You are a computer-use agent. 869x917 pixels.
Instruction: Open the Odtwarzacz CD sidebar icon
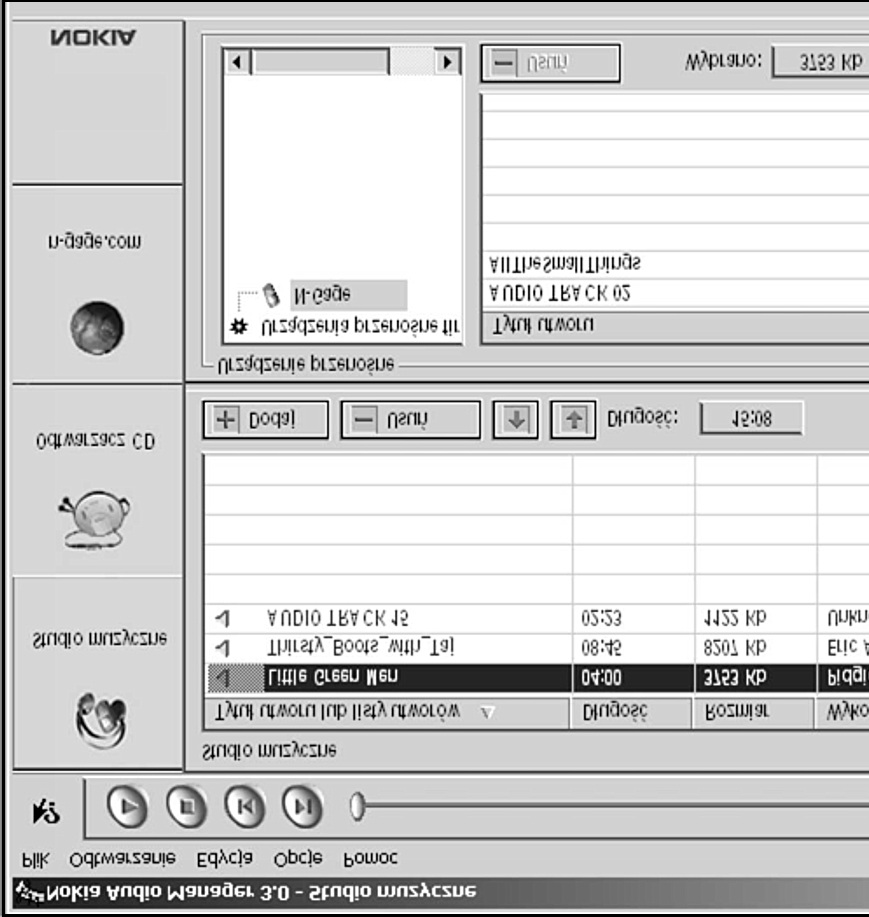point(95,519)
